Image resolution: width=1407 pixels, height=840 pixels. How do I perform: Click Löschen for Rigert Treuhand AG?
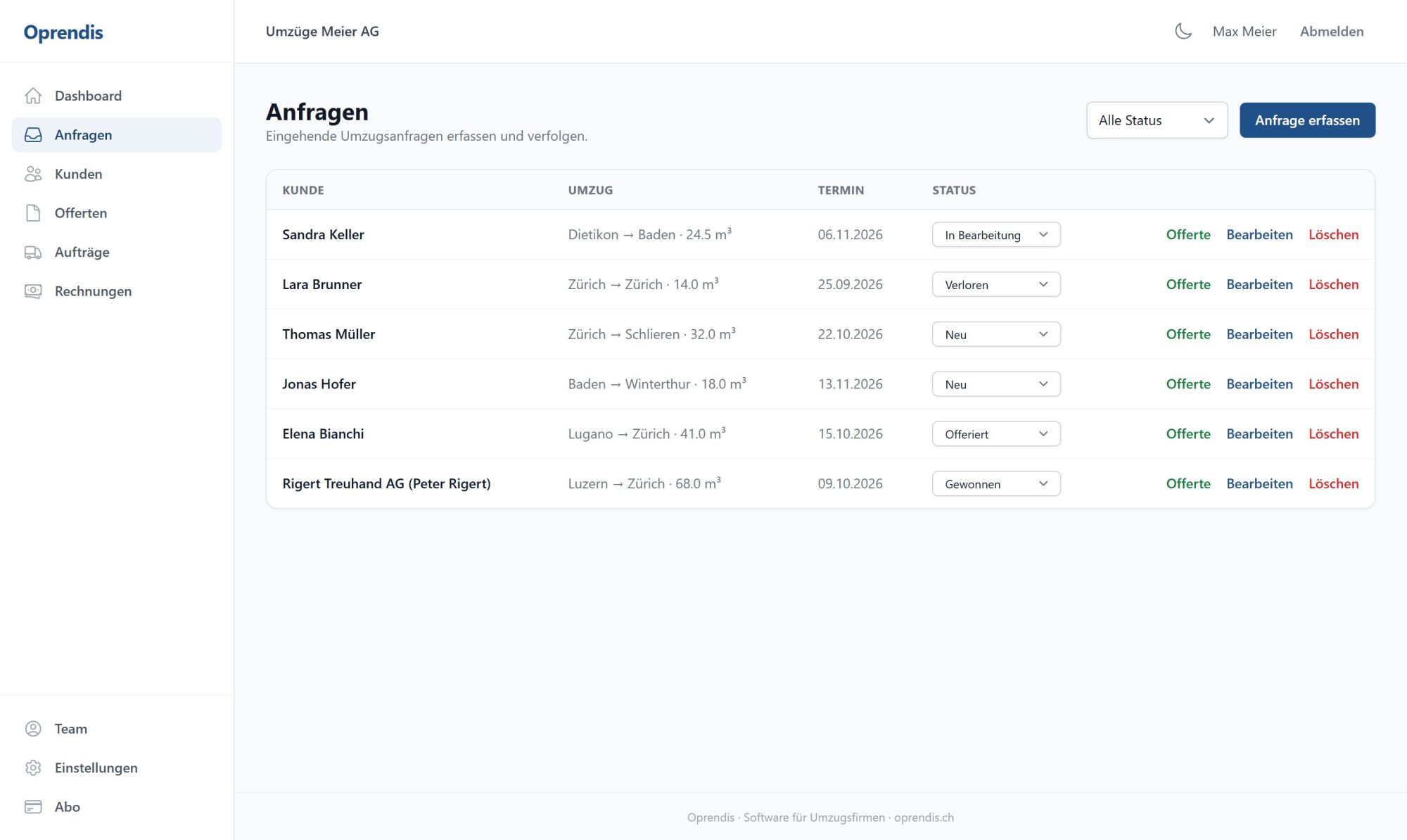(x=1333, y=483)
